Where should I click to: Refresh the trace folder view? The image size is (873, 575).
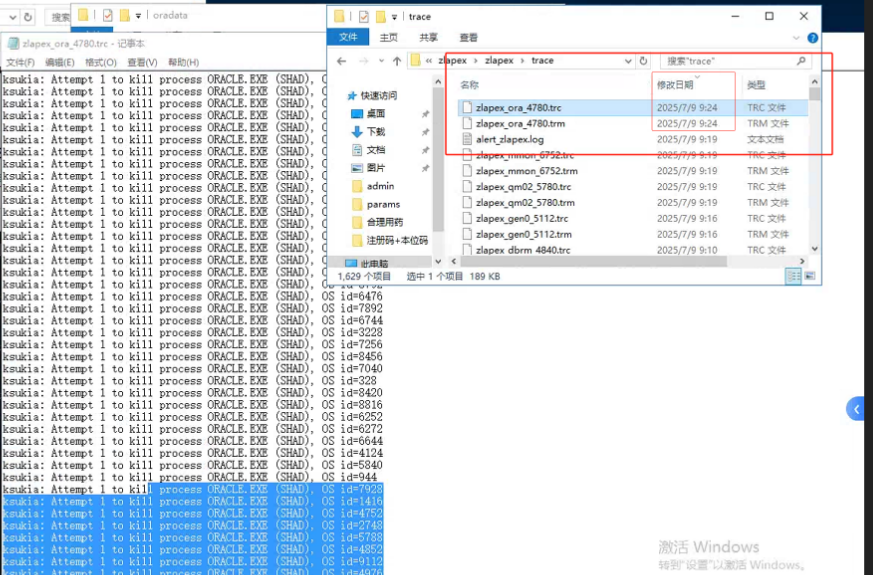click(x=644, y=61)
